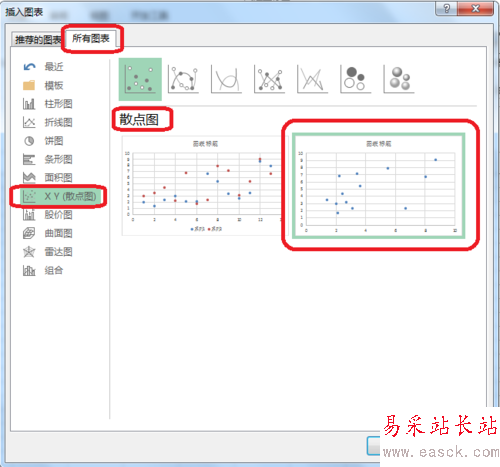Select the X Y (散点图) scatter category
The image size is (500, 467).
(x=60, y=196)
